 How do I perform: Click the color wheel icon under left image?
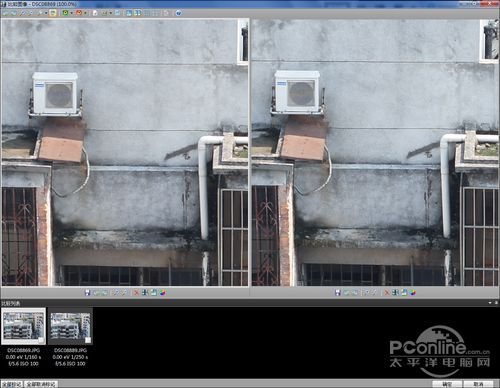(162, 293)
